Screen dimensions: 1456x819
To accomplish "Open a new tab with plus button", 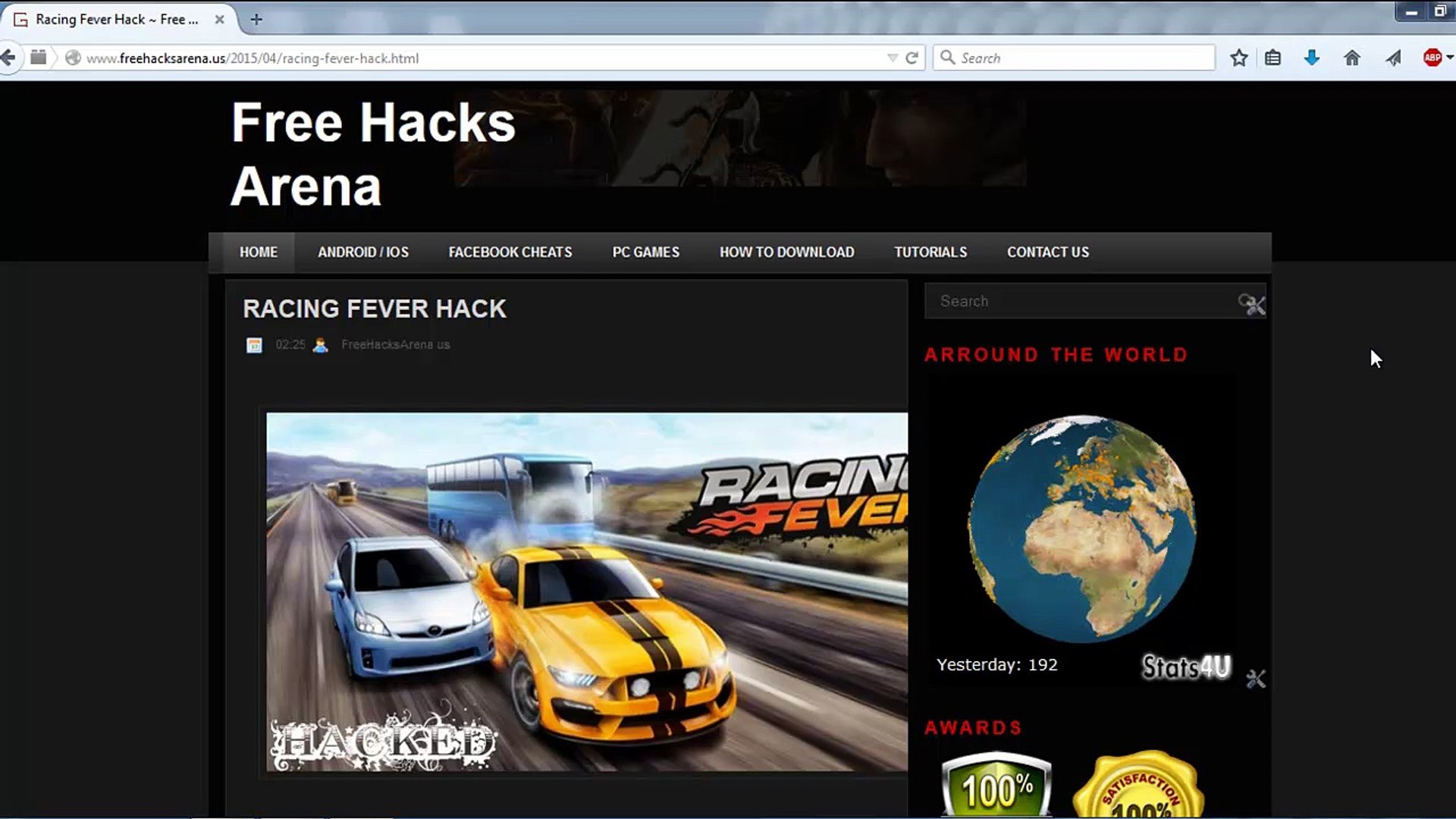I will pyautogui.click(x=256, y=20).
